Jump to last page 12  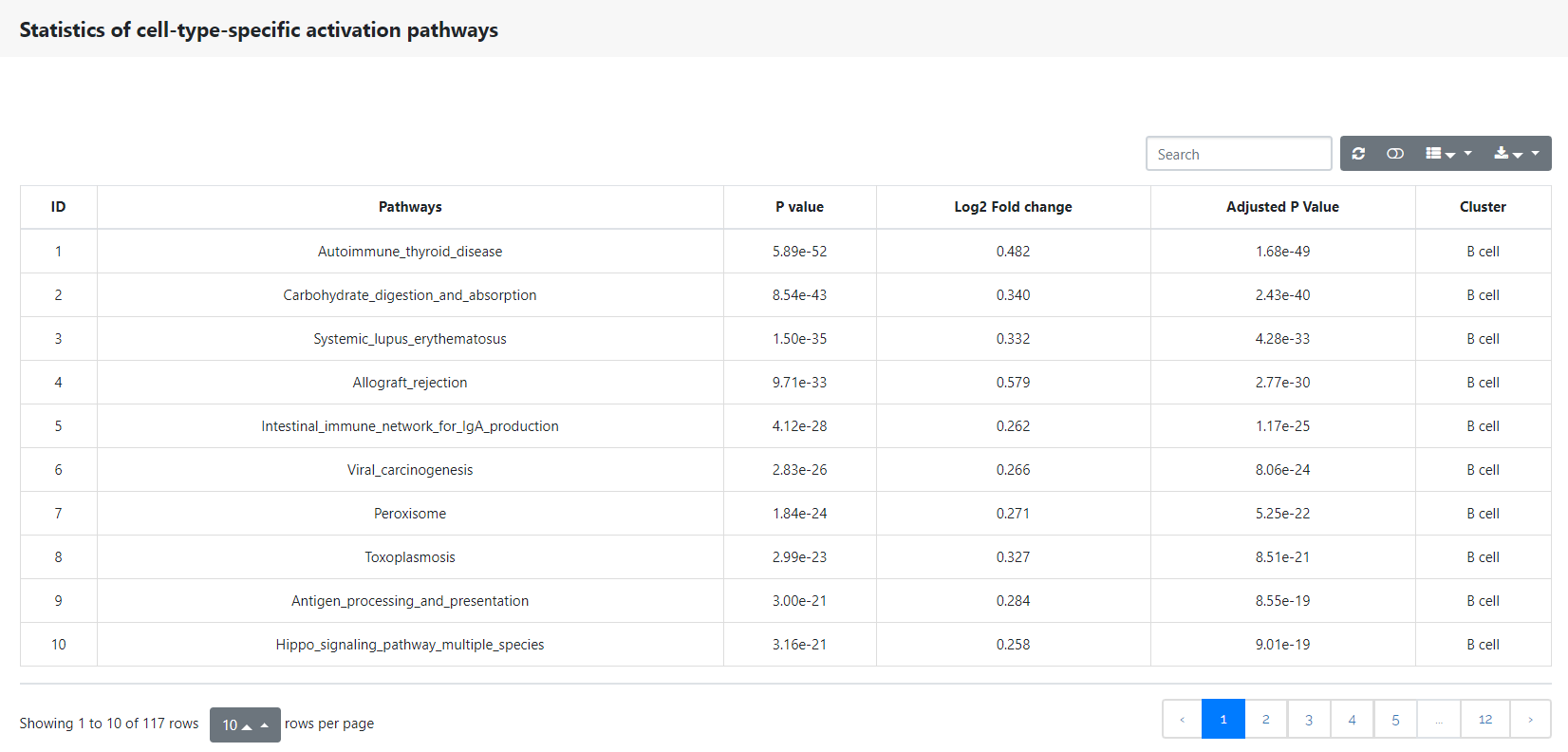click(x=1485, y=720)
